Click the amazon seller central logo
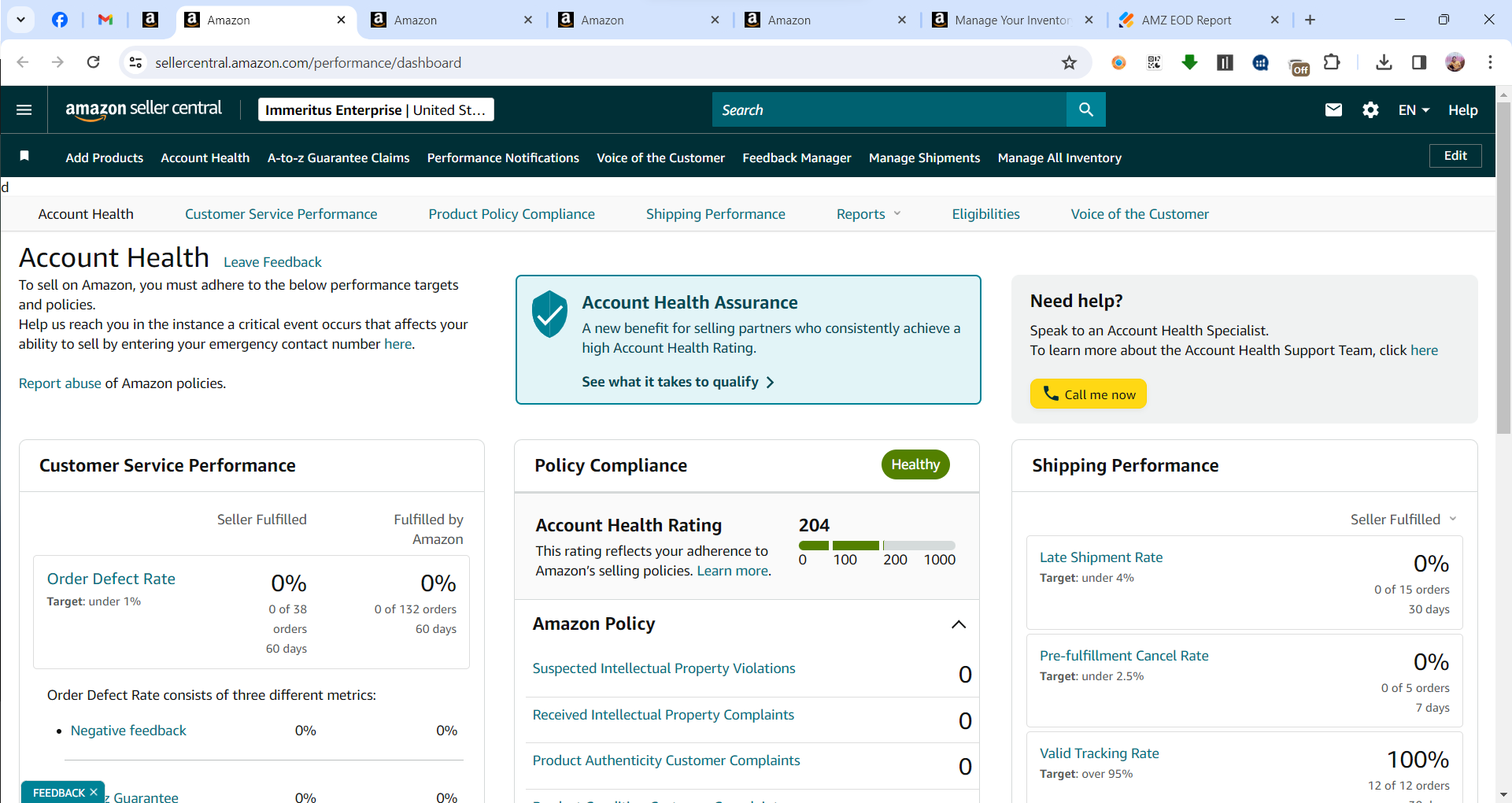The width and height of the screenshot is (1512, 803). 144,109
